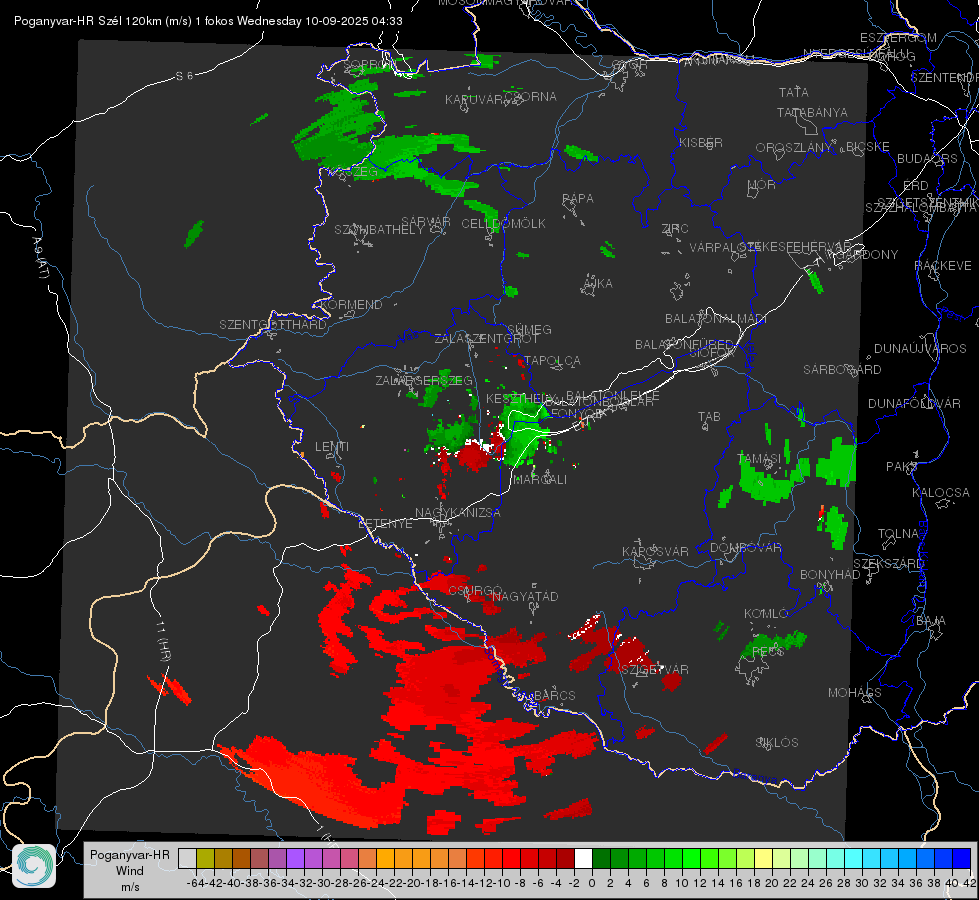Select the MARCALI label

point(539,479)
